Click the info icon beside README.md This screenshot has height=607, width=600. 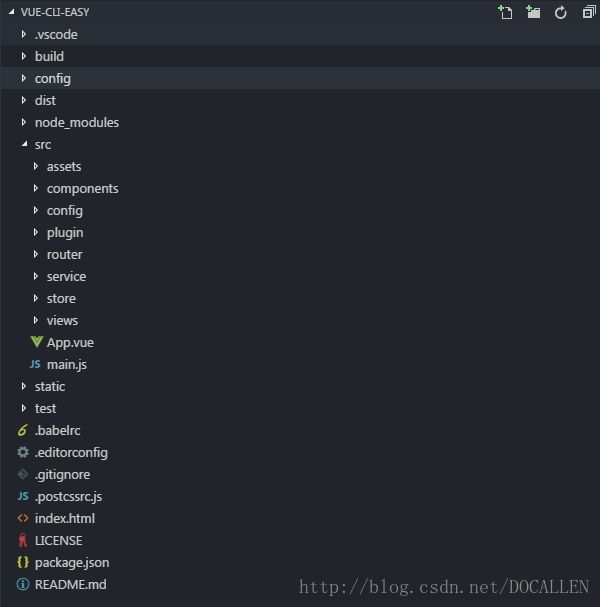pos(23,584)
